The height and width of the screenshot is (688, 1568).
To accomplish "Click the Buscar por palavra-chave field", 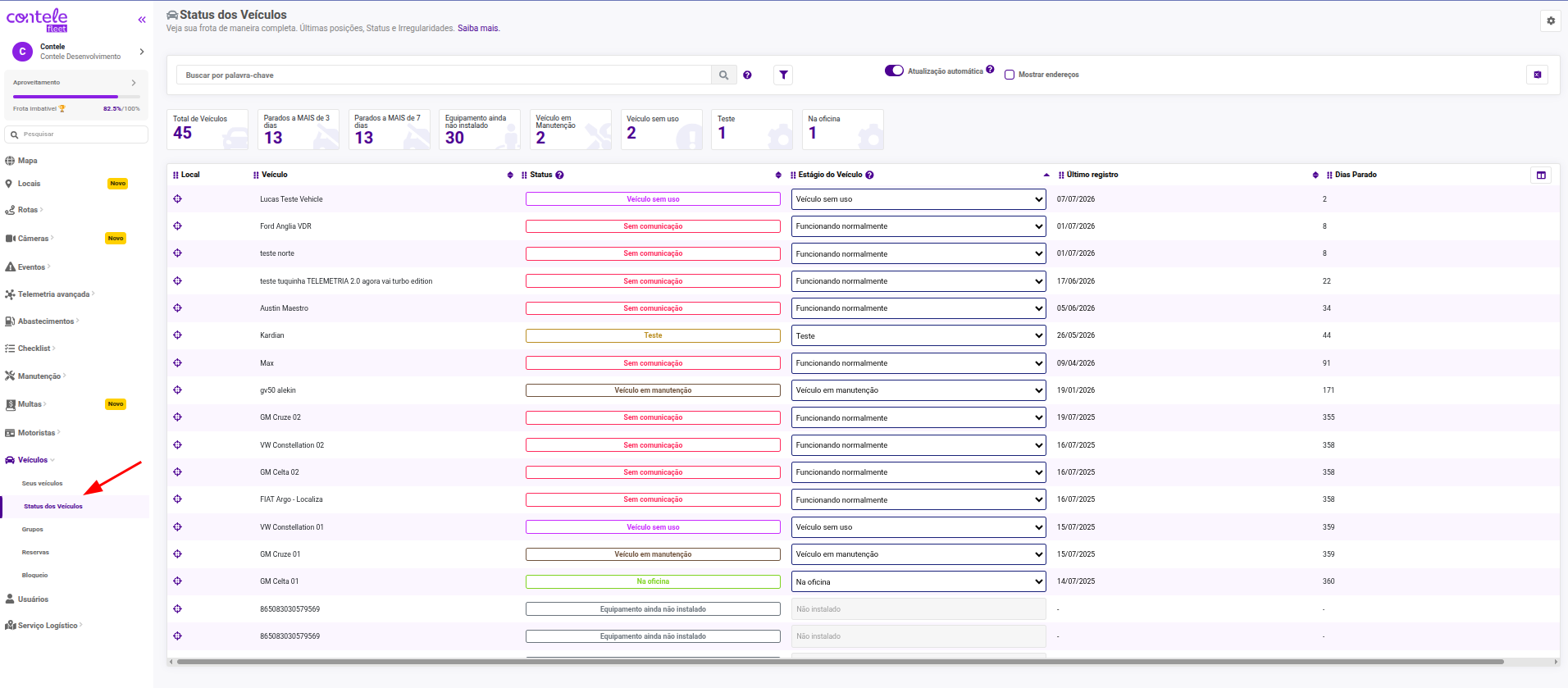I will (x=444, y=75).
